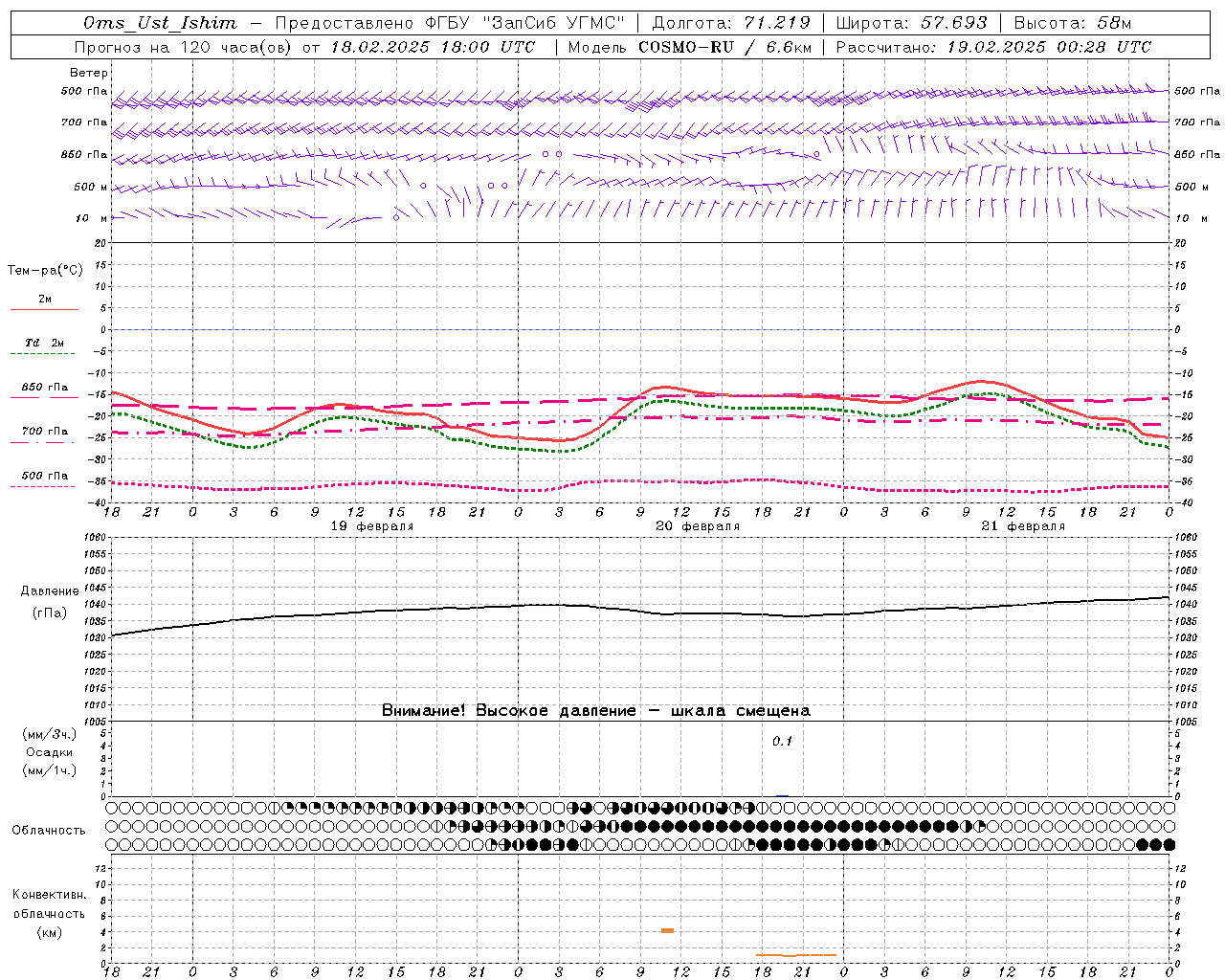Click the (гПа) pressure unit label

(x=50, y=613)
